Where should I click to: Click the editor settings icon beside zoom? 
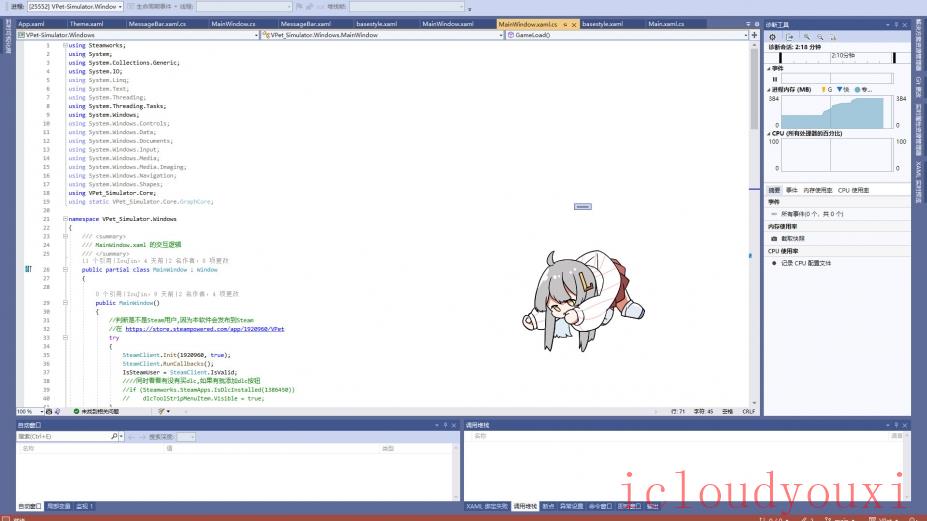(49, 411)
